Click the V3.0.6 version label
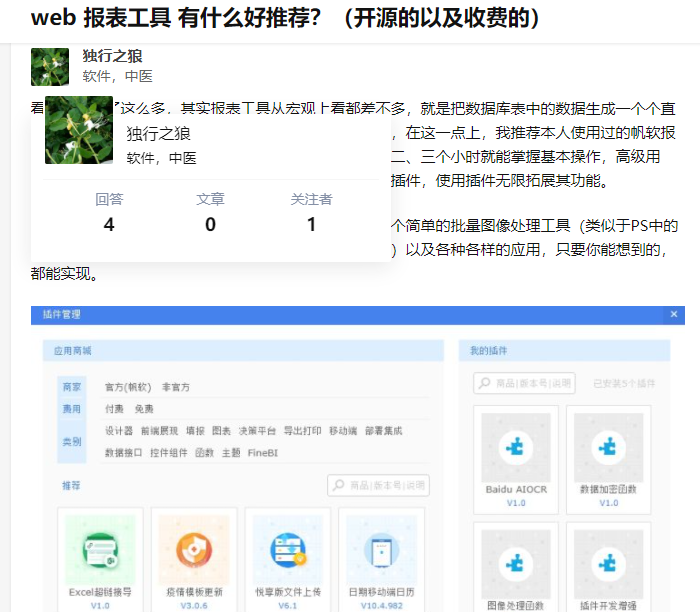The width and height of the screenshot is (700, 612). [194, 605]
